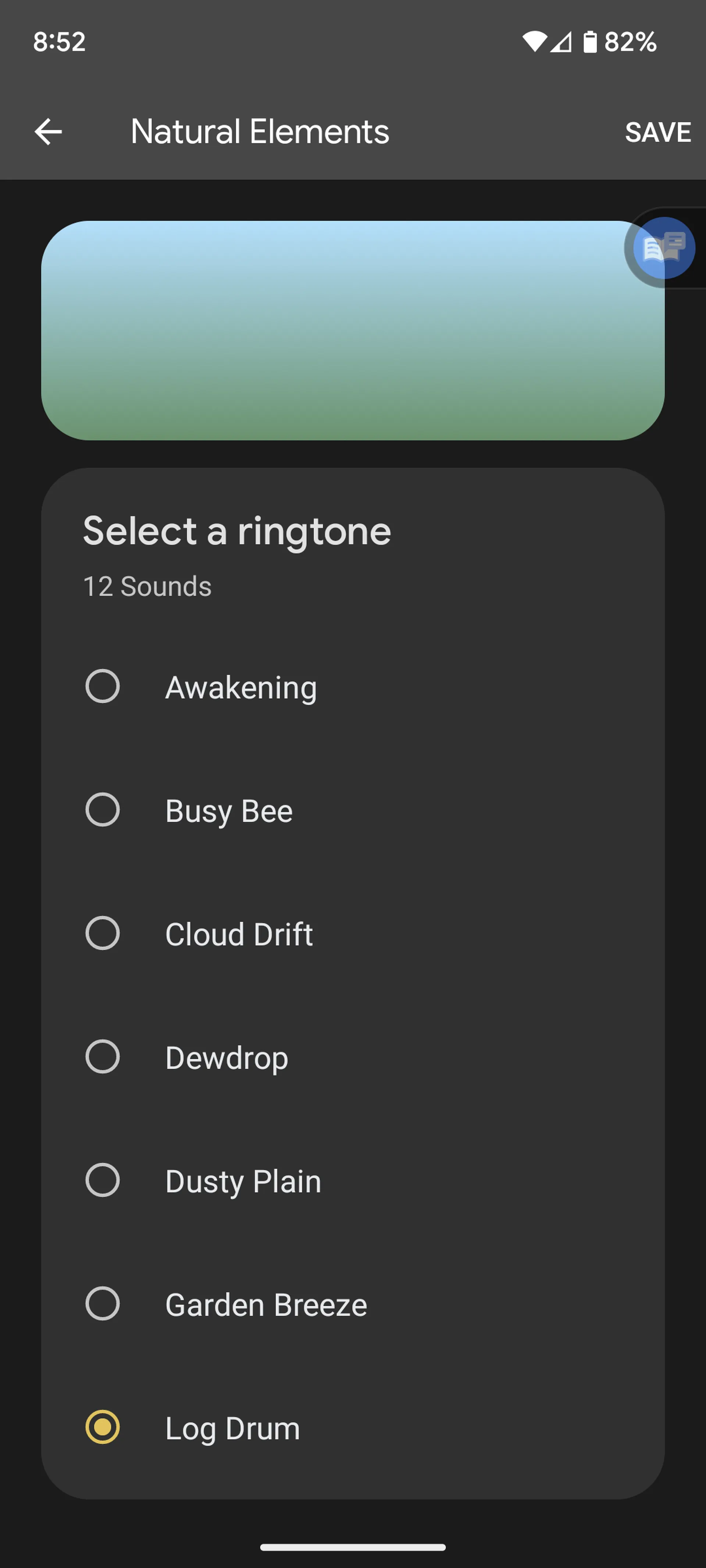Image resolution: width=706 pixels, height=1568 pixels.
Task: Tap the battery status icon
Action: (590, 42)
